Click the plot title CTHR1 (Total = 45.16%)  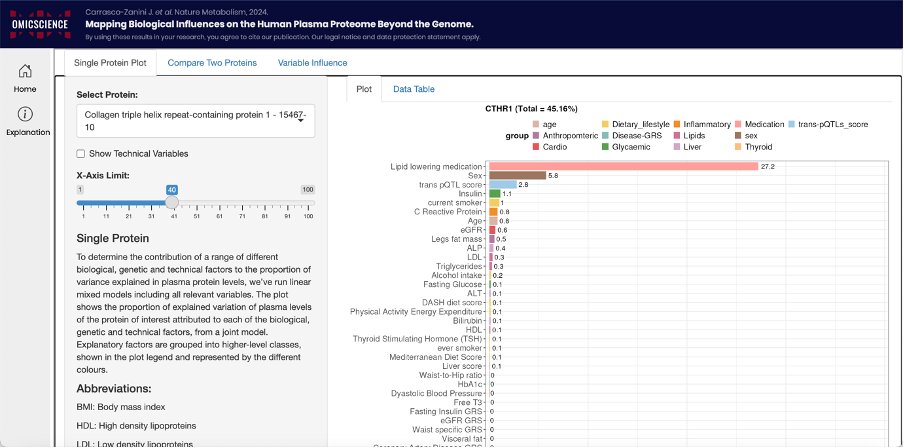click(x=531, y=109)
